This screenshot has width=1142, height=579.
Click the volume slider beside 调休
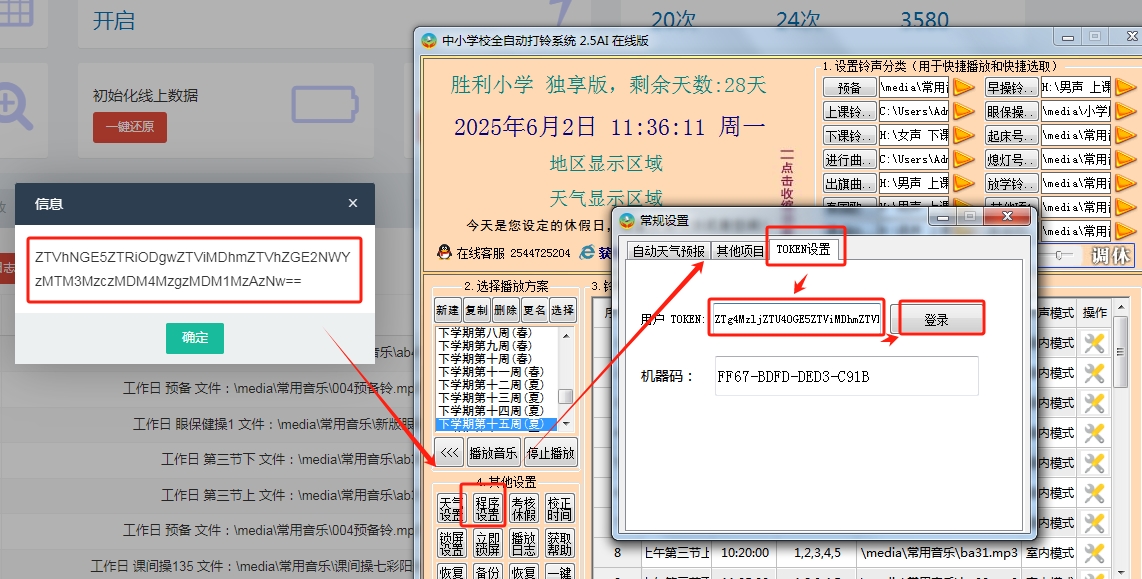coord(1060,255)
